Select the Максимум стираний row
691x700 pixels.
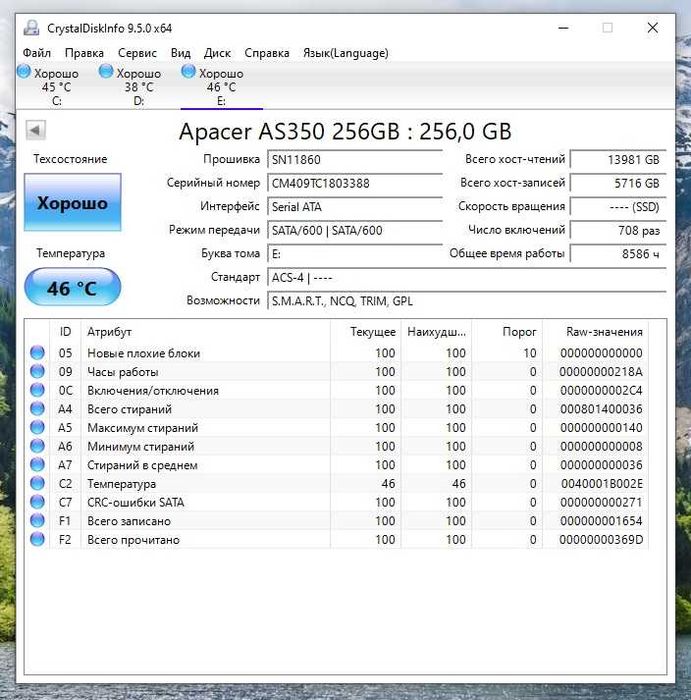coord(337,428)
